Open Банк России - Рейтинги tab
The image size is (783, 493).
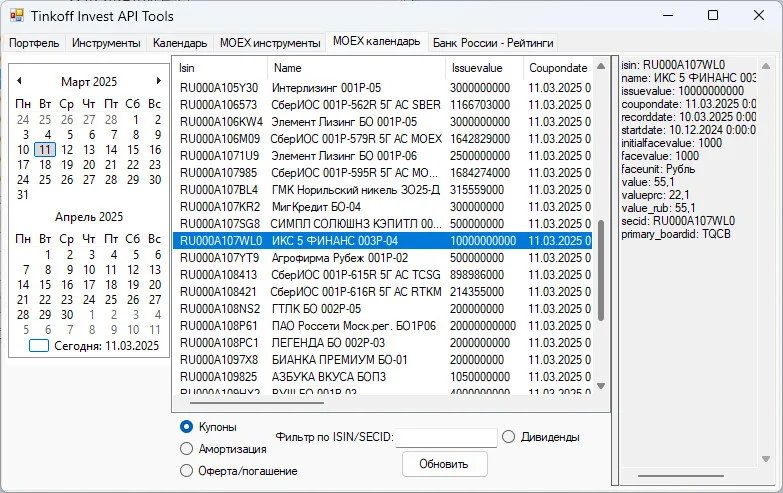click(493, 43)
